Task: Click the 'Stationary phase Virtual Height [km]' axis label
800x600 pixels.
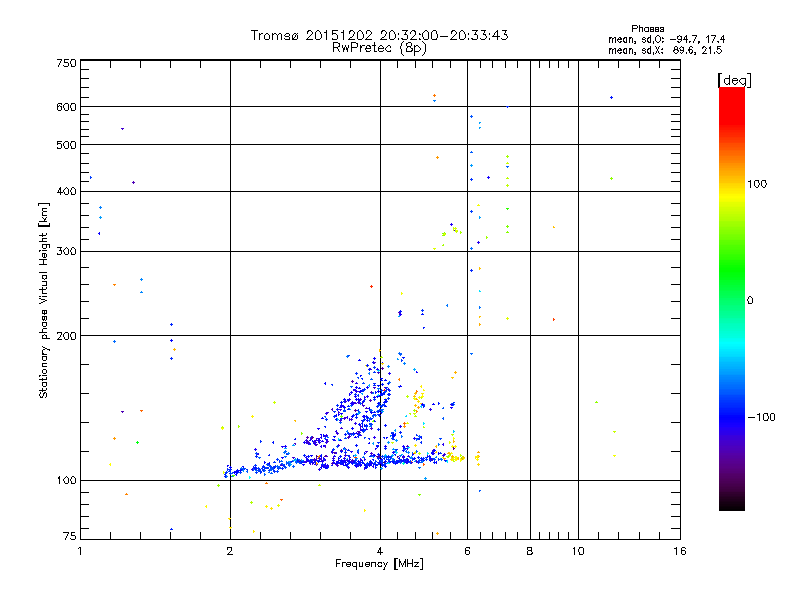Action: point(44,300)
